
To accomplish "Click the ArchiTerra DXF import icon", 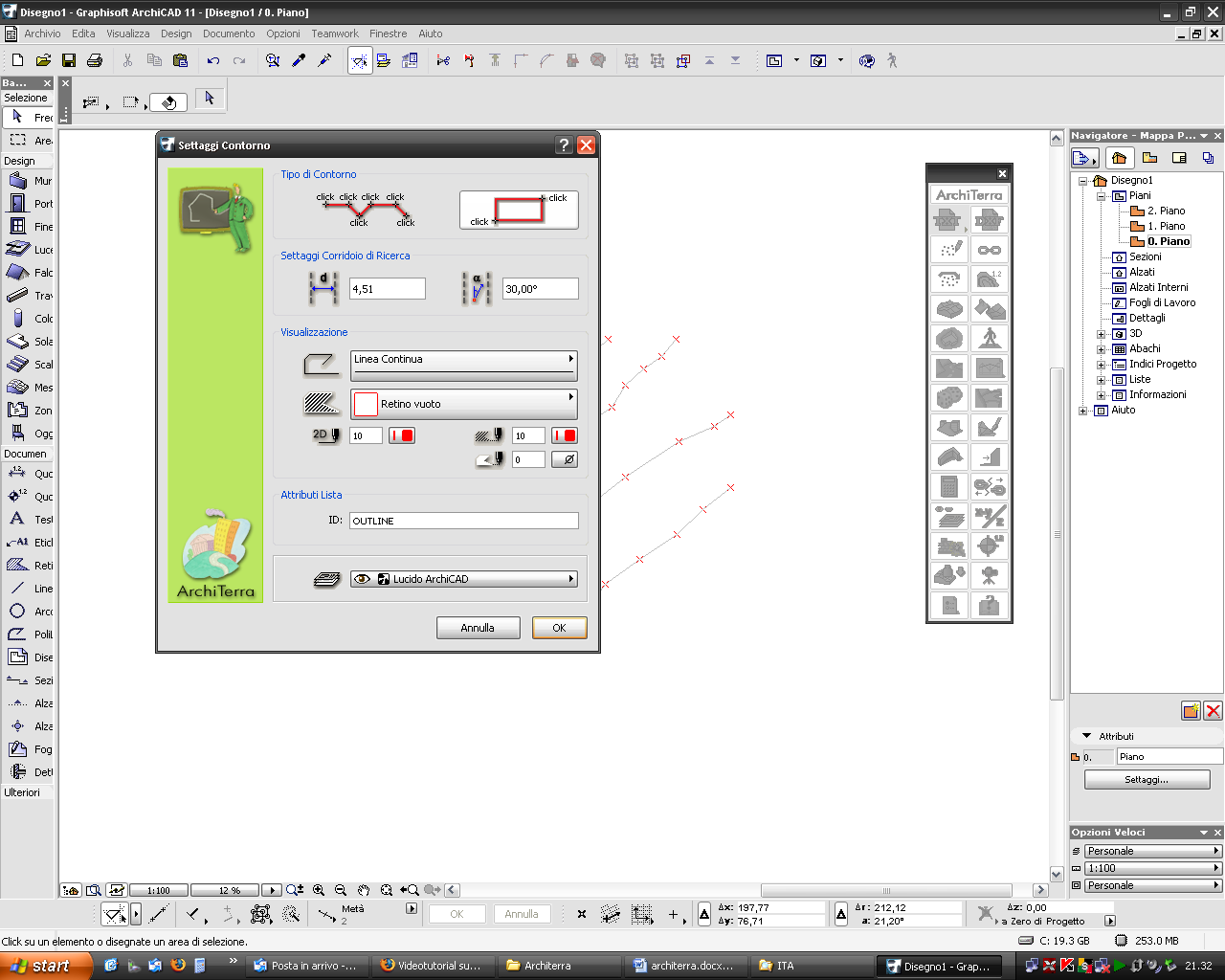I will click(x=990, y=220).
